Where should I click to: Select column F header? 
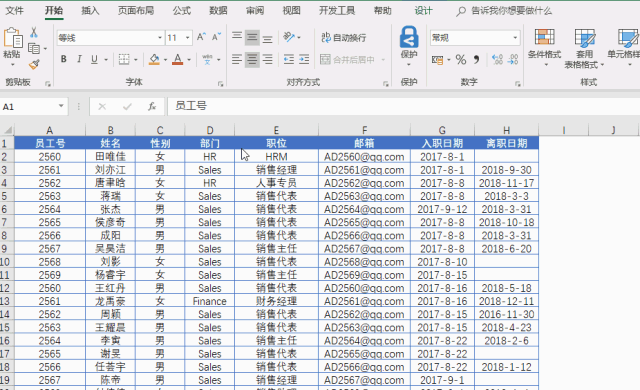(364, 130)
